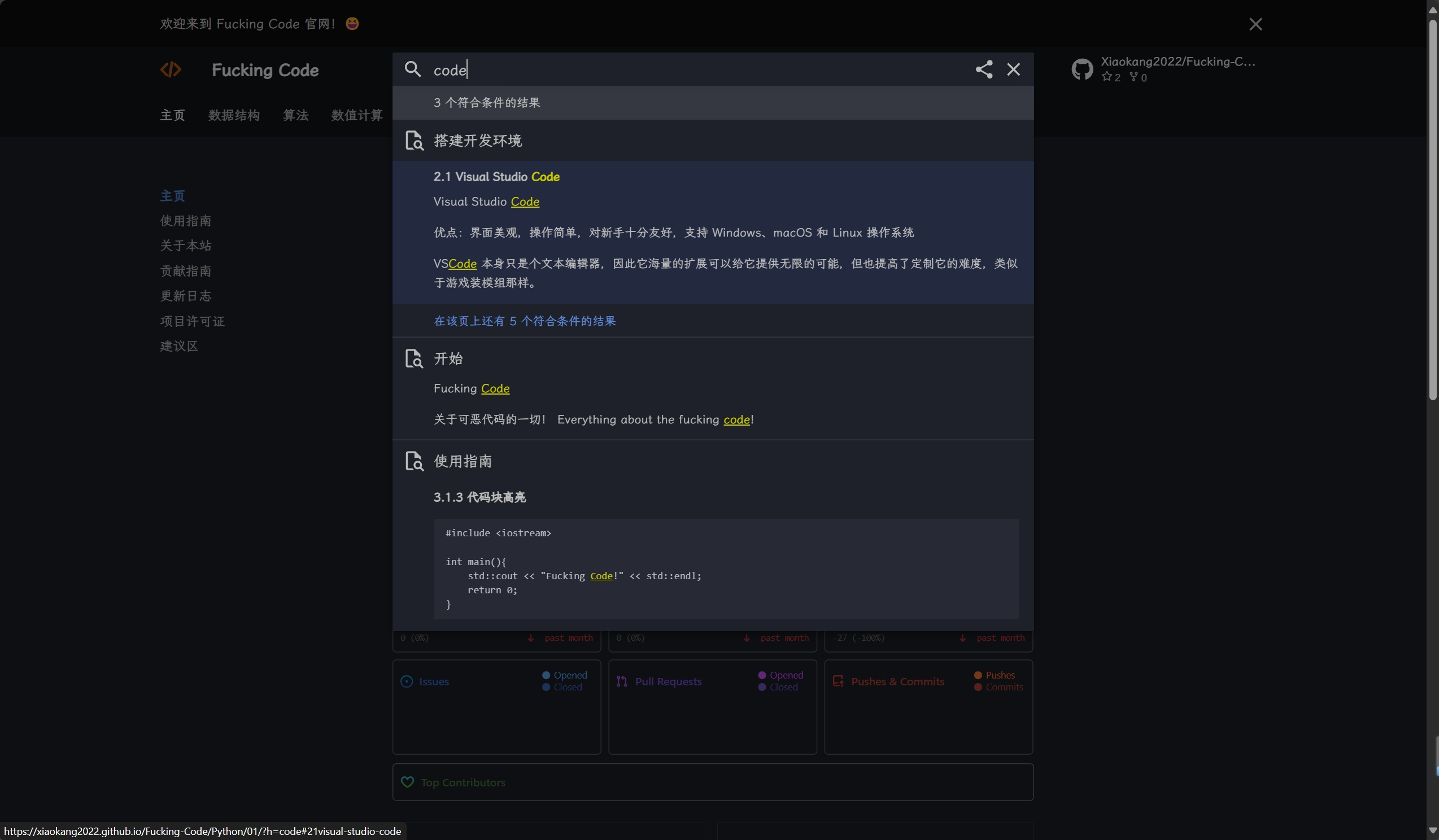
Task: Clear the search box with X
Action: (1014, 69)
